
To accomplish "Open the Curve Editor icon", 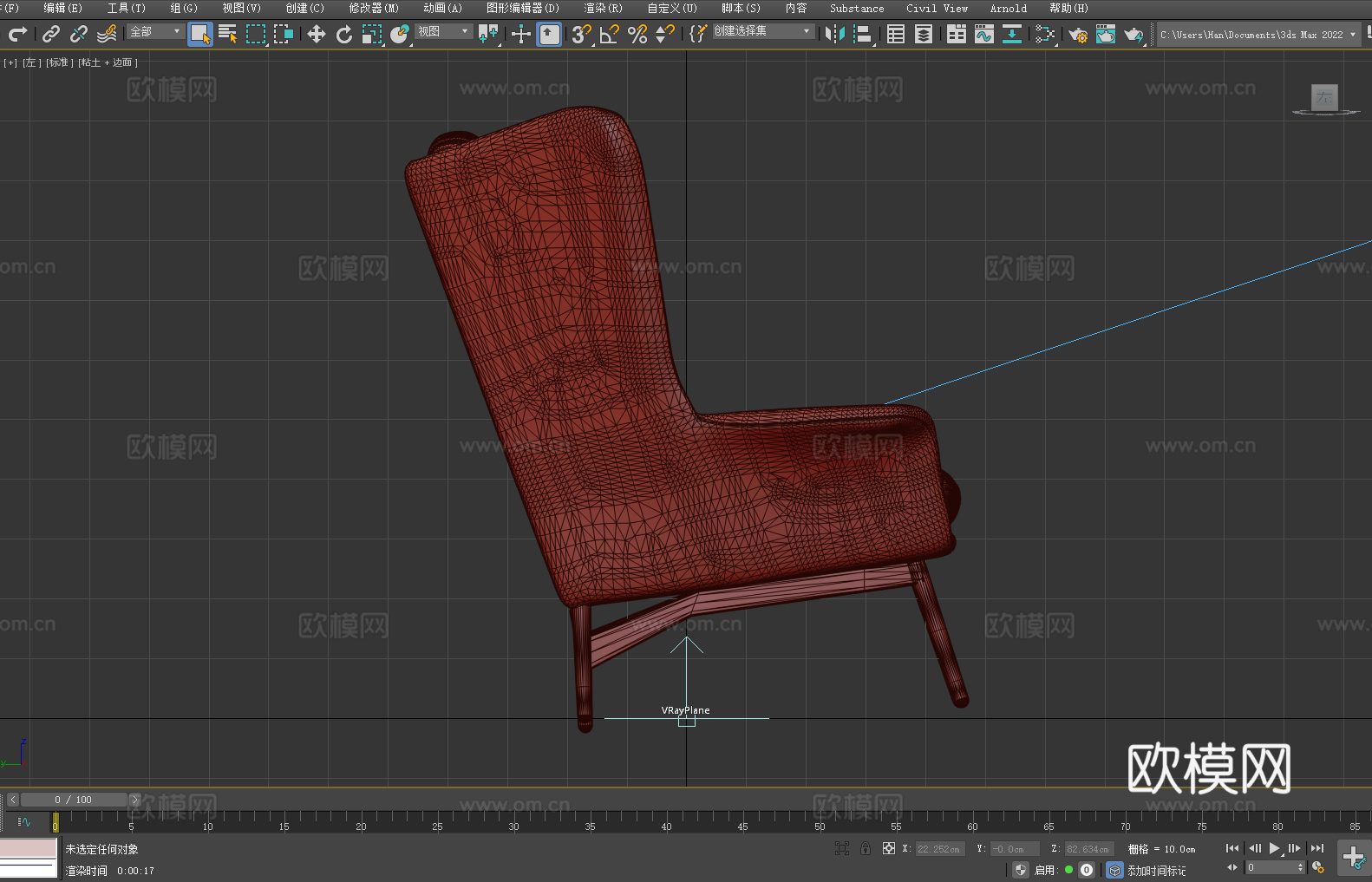I will [984, 34].
